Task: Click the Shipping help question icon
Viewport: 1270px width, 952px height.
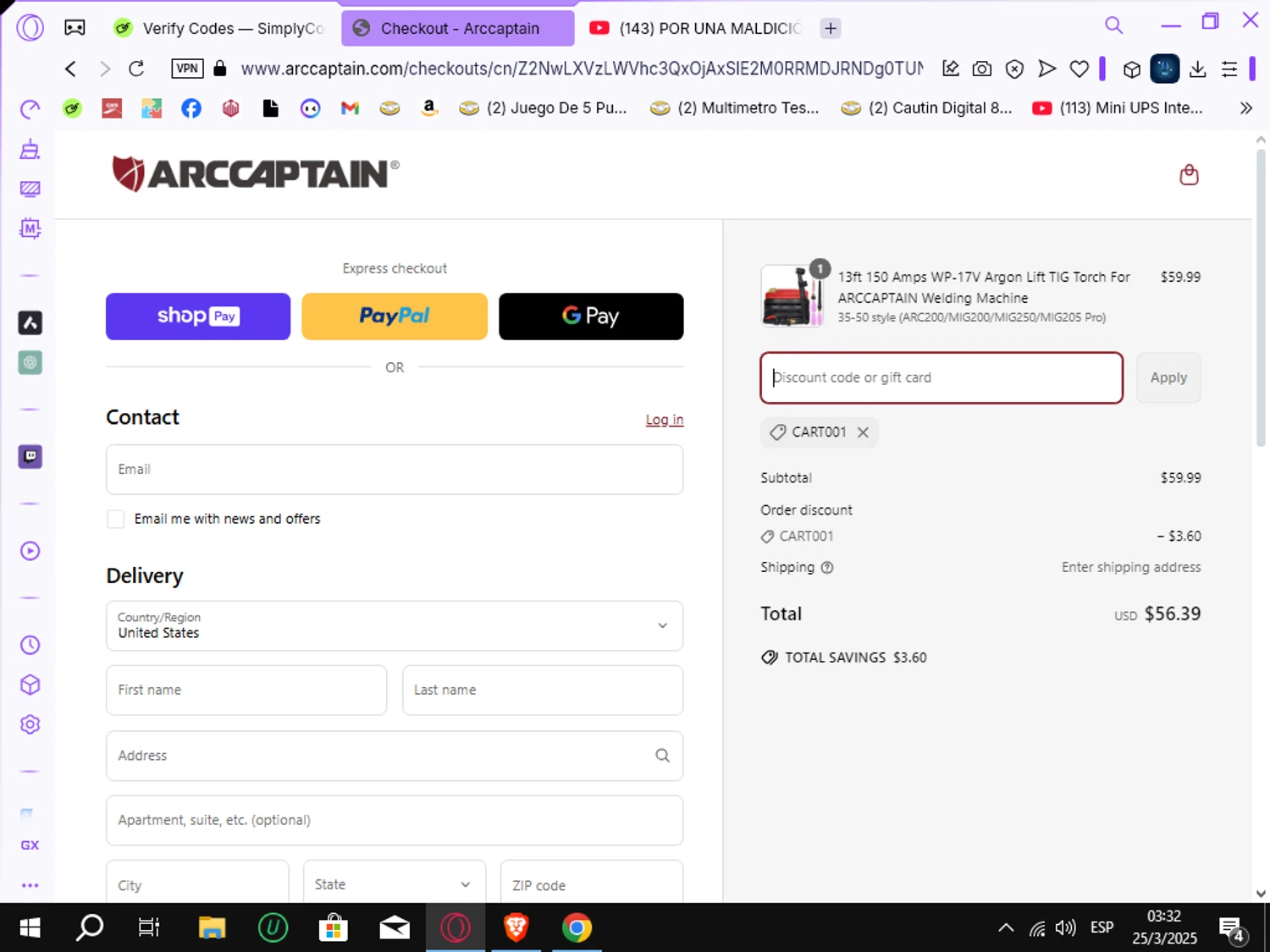Action: coord(827,568)
